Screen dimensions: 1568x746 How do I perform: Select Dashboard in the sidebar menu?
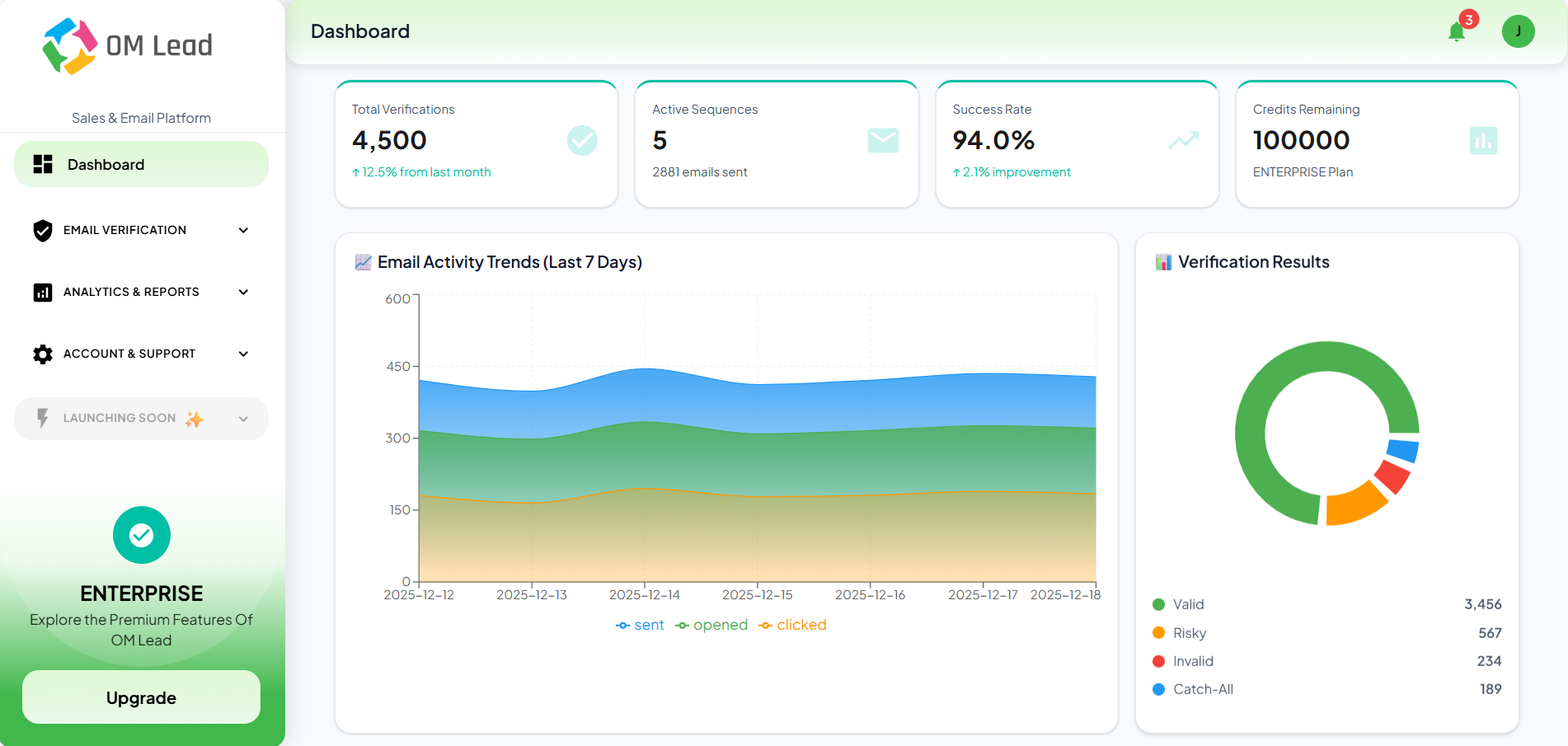click(x=106, y=164)
